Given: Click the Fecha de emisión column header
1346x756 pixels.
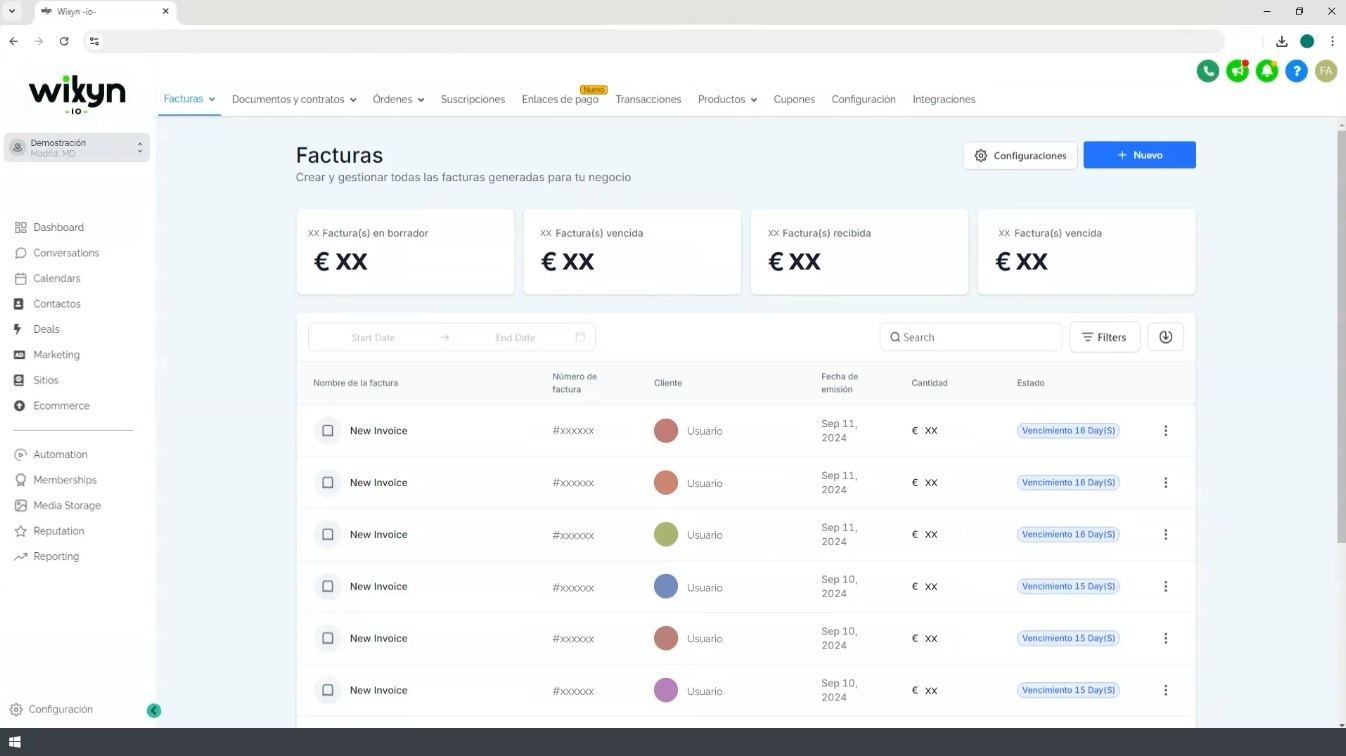Looking at the screenshot, I should tap(840, 383).
